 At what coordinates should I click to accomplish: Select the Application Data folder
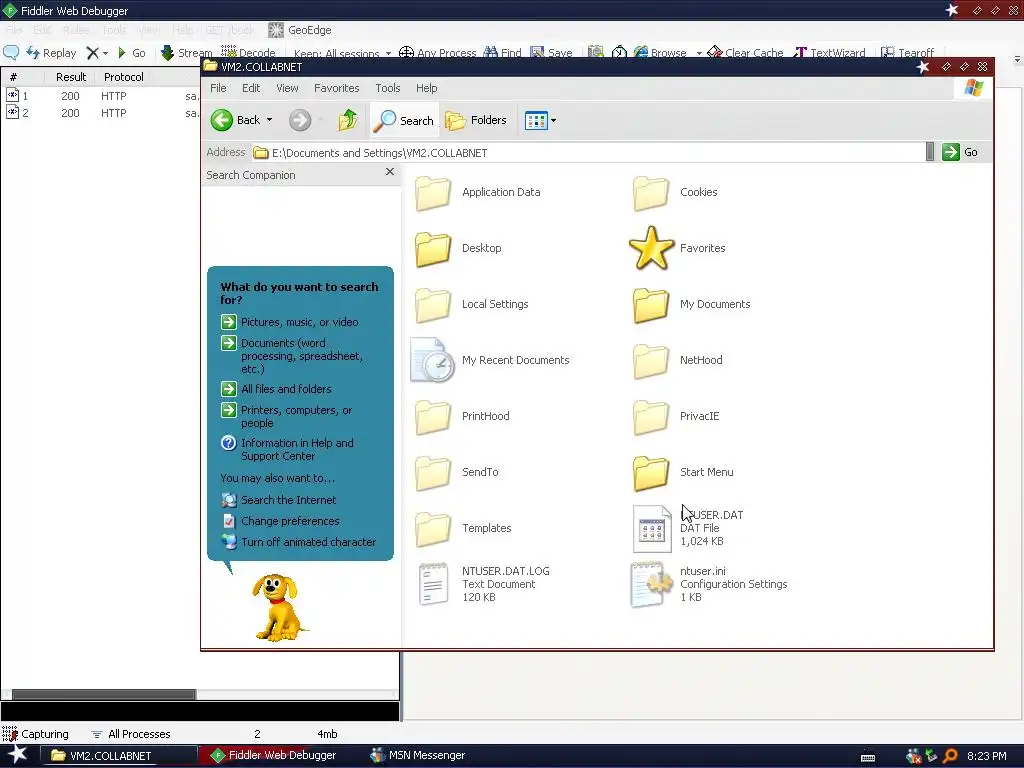point(478,193)
